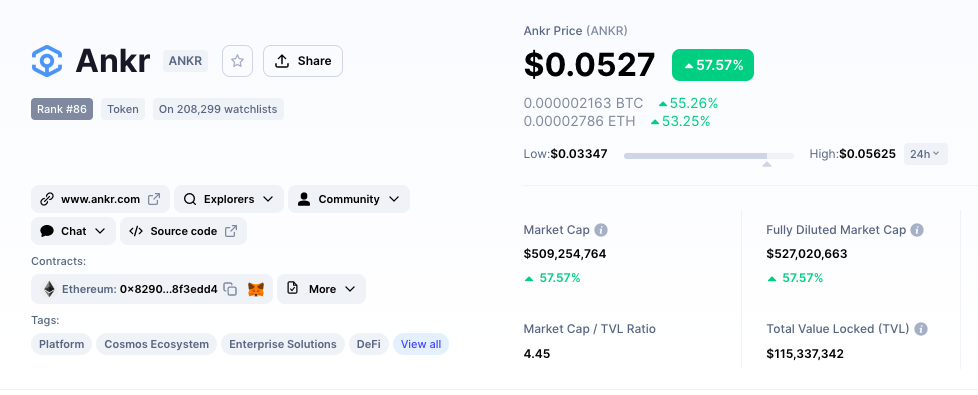
Task: Expand the Community dropdown
Action: tap(349, 199)
